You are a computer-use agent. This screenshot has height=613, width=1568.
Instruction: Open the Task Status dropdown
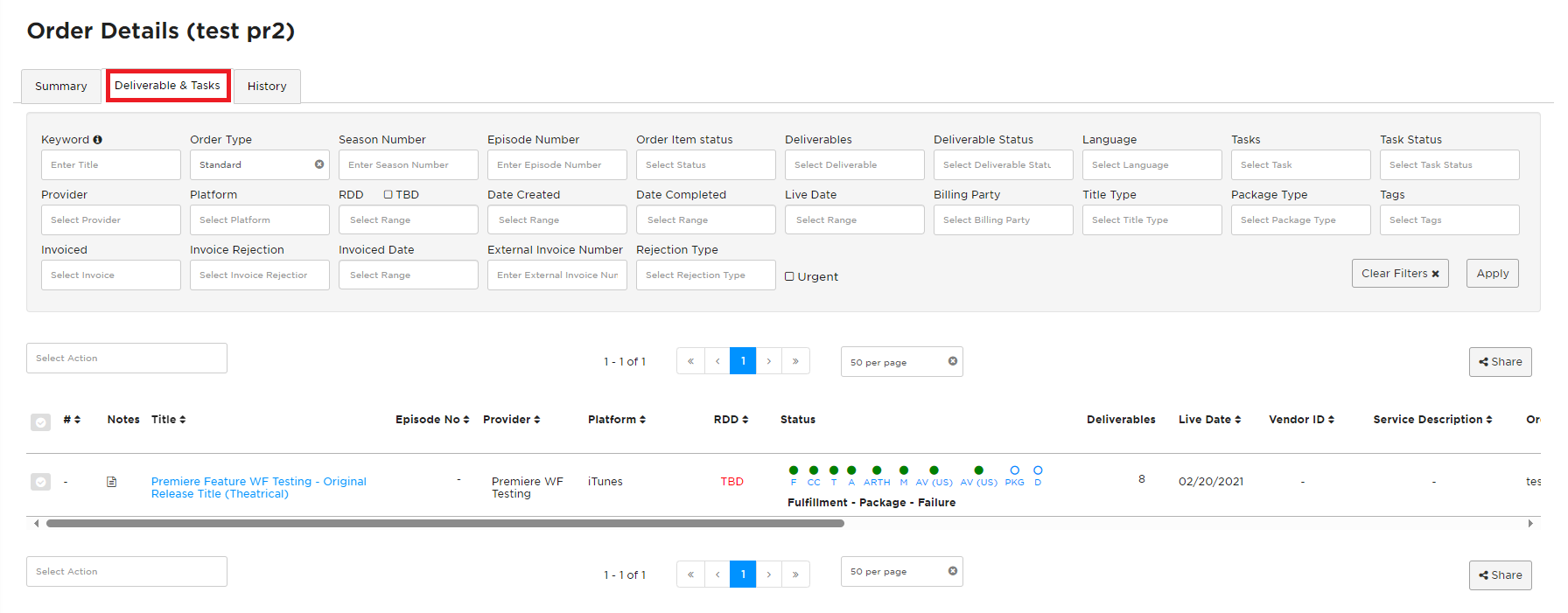coord(1450,164)
